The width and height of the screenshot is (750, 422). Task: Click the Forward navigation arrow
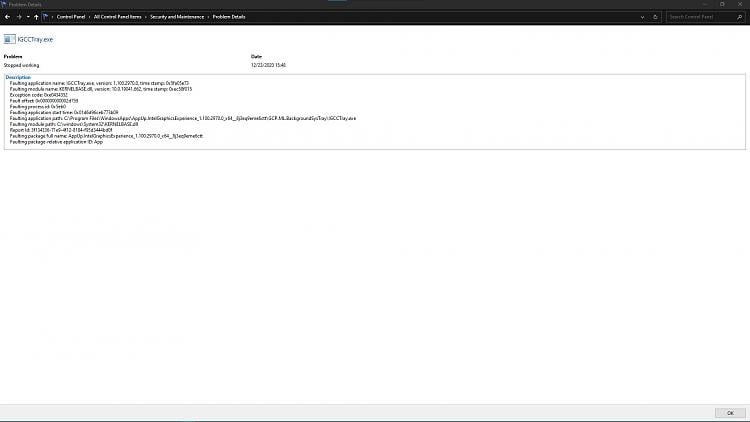point(19,17)
